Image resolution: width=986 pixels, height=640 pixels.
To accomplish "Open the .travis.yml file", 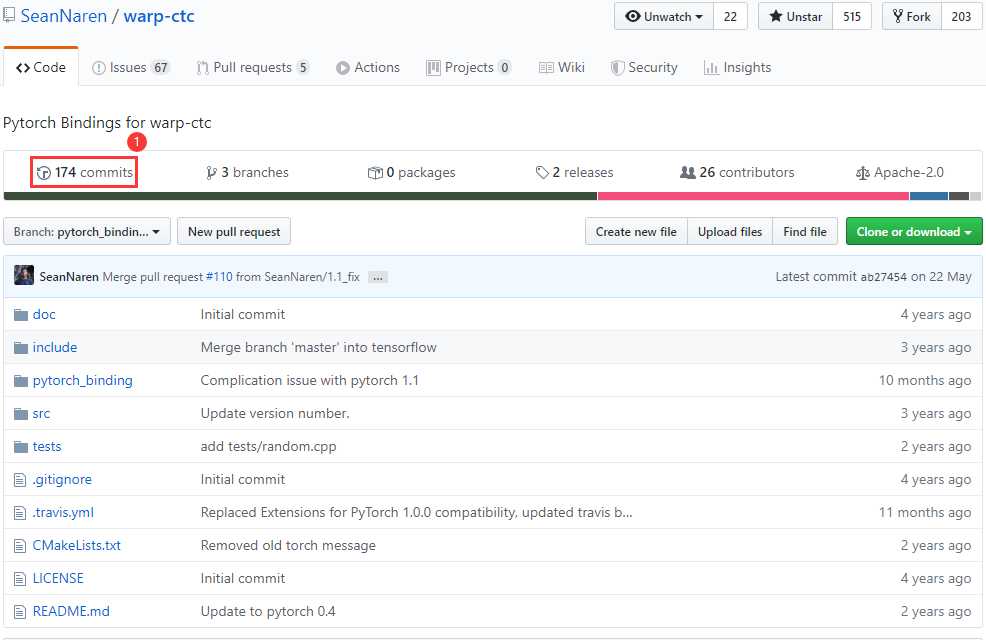I will [63, 512].
